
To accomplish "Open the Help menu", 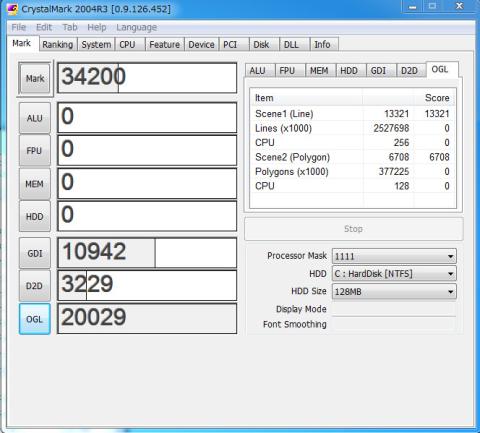I will tap(97, 27).
